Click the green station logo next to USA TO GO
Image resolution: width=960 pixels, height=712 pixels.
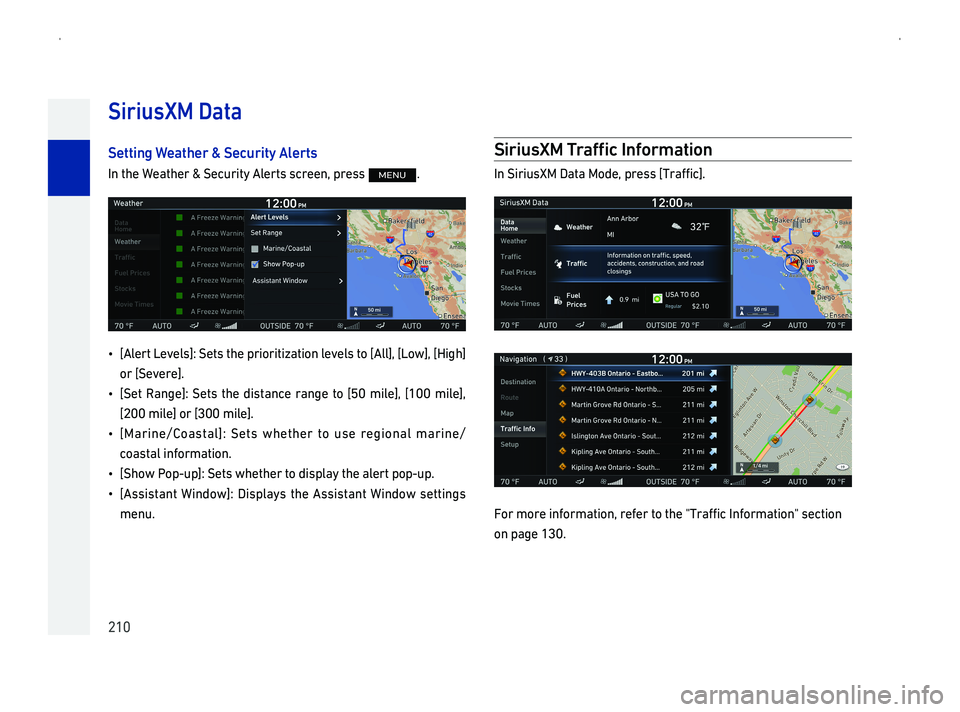(658, 299)
